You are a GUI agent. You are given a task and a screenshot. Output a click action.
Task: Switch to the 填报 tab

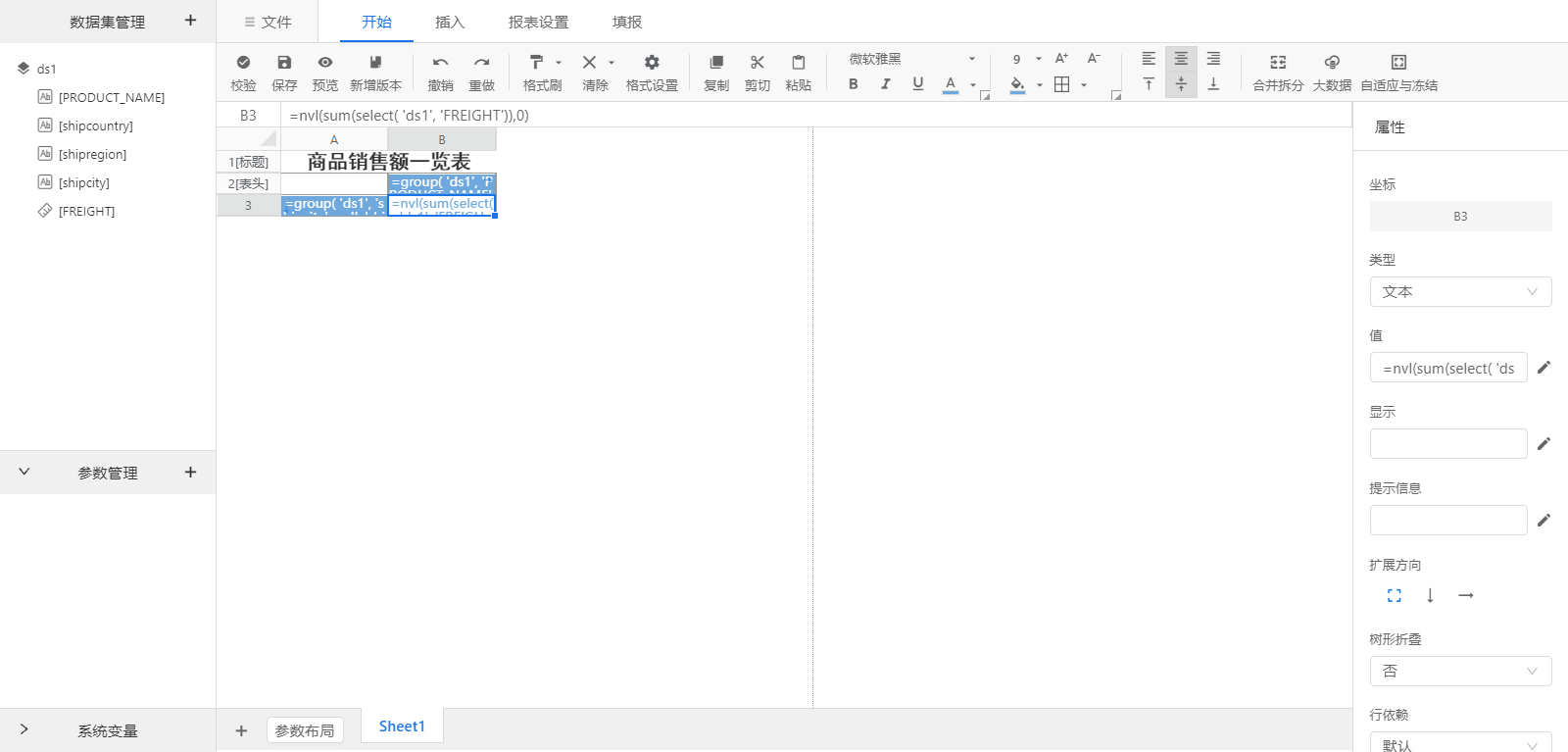pos(627,22)
